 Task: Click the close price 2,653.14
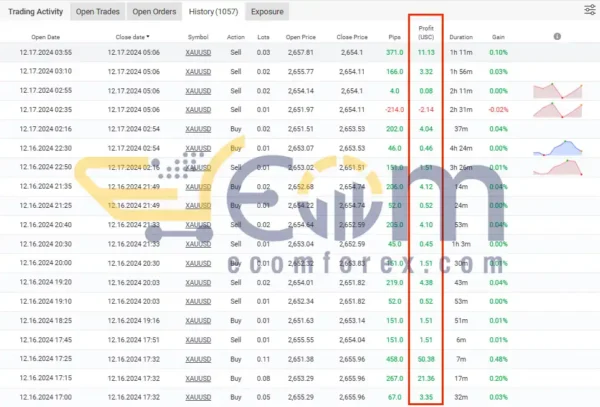352,321
